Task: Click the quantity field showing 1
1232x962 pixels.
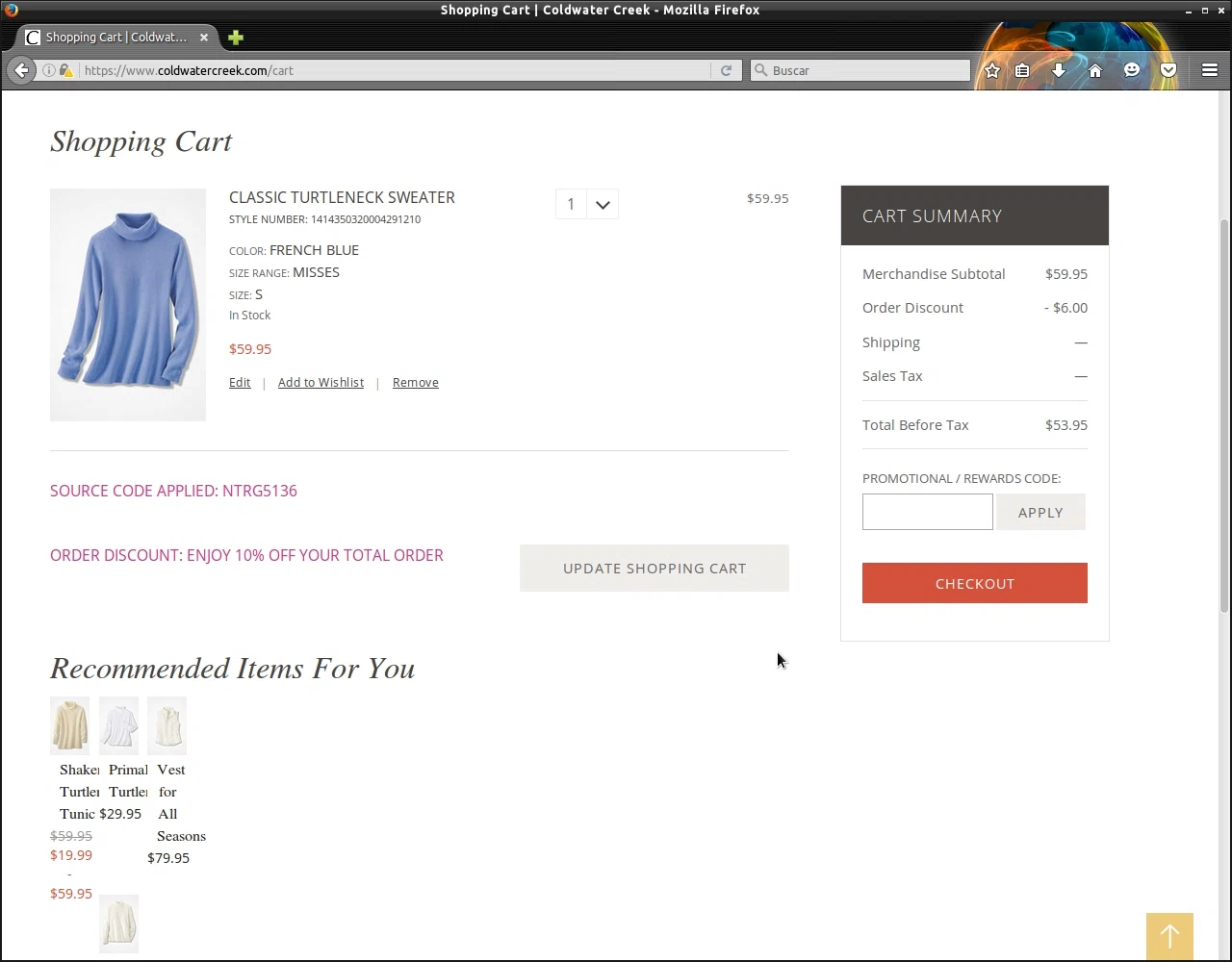Action: [571, 204]
